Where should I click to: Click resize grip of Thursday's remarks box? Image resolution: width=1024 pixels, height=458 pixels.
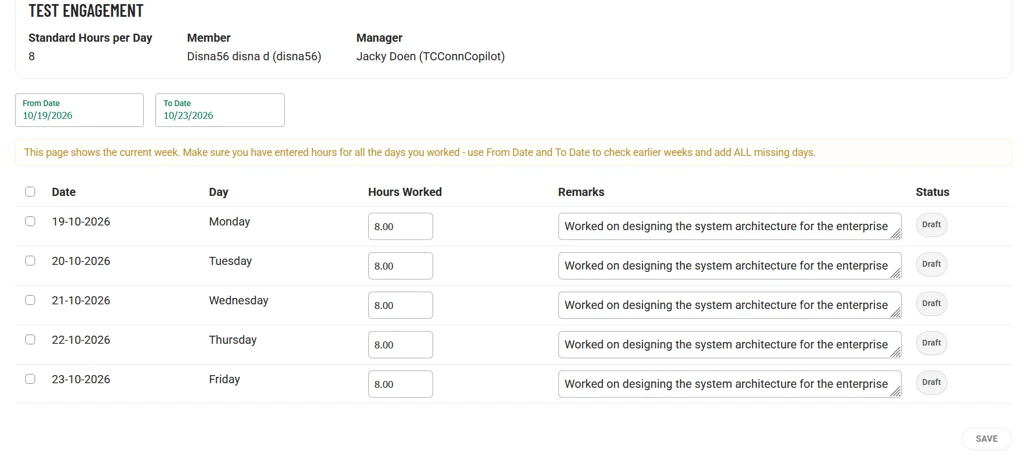[x=895, y=352]
